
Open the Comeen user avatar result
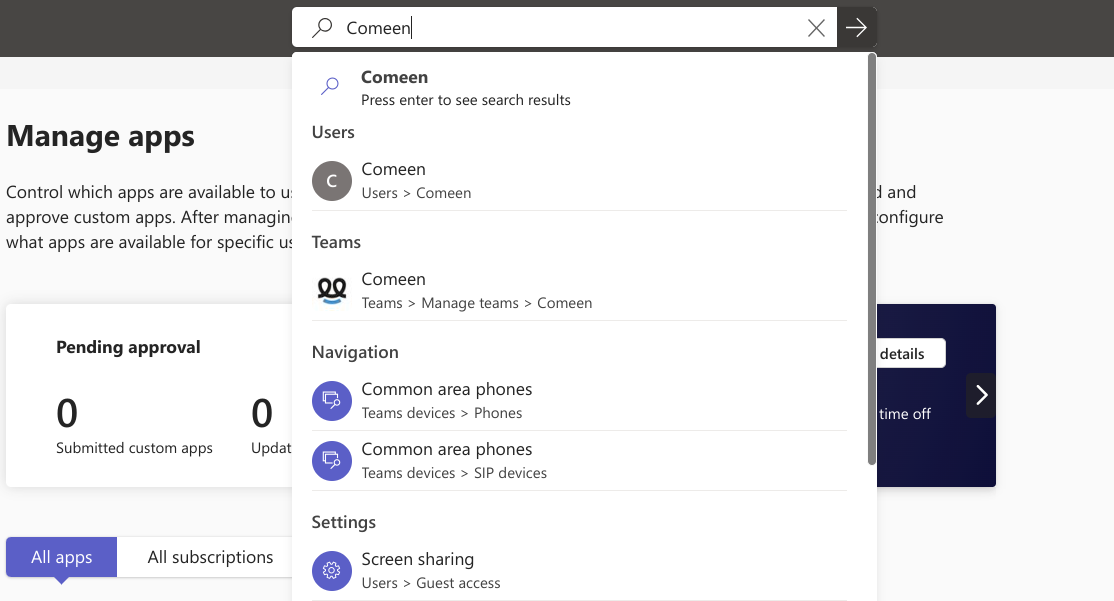pos(332,181)
